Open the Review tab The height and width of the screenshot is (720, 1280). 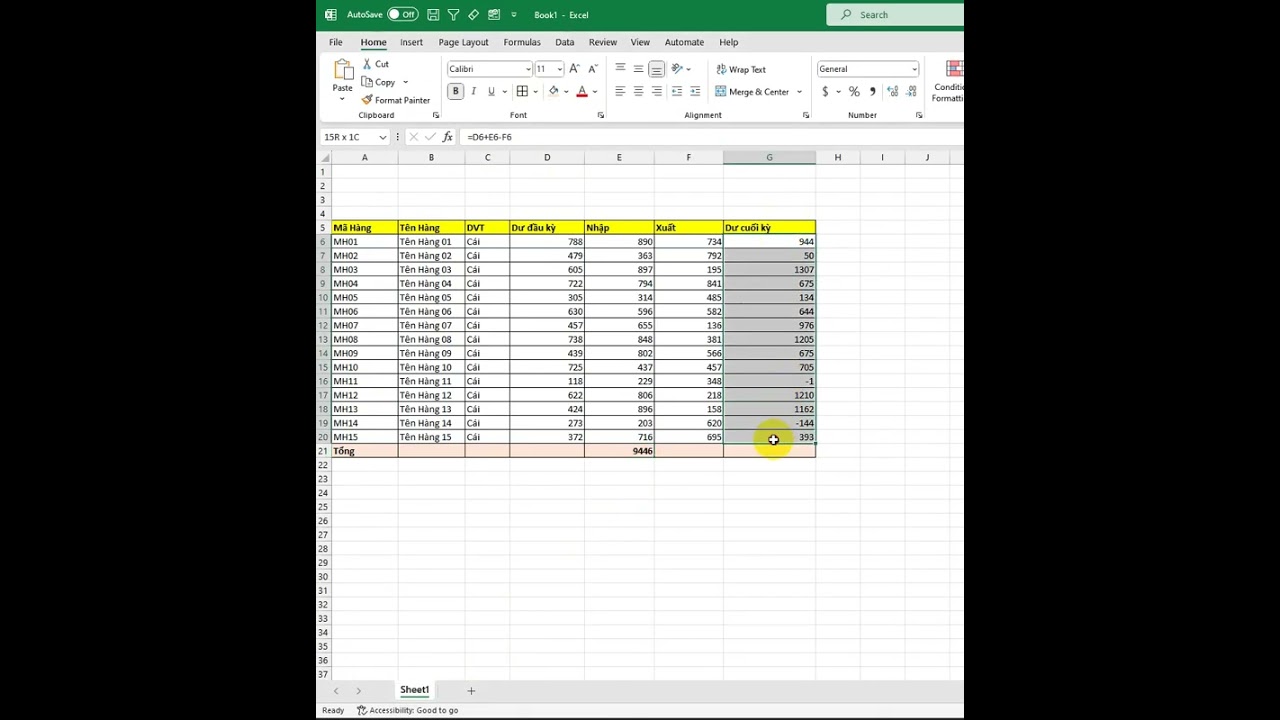click(603, 42)
